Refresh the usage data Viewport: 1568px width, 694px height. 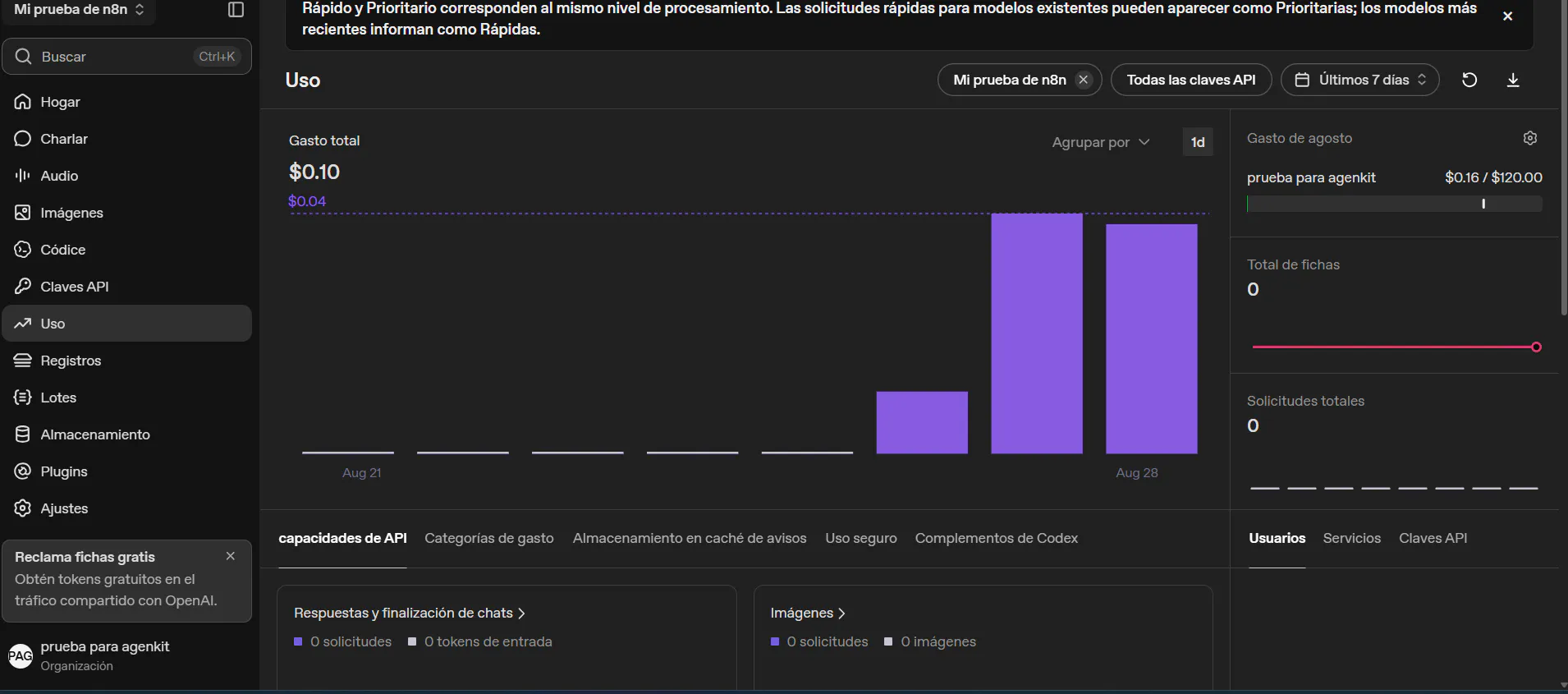[1469, 80]
